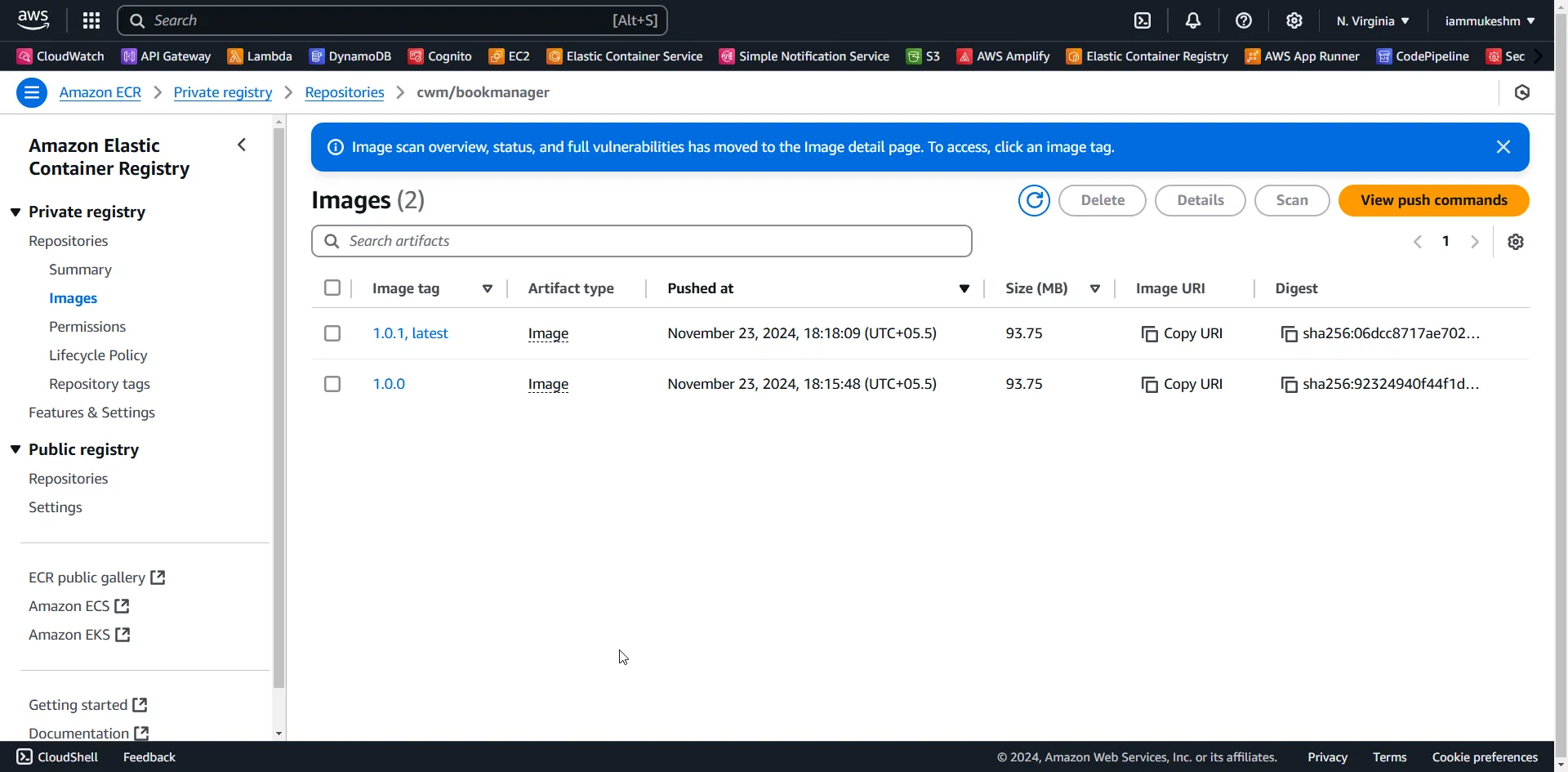Select the checkbox next to tag 1.0.1, latest
The width and height of the screenshot is (1568, 772).
tap(332, 333)
